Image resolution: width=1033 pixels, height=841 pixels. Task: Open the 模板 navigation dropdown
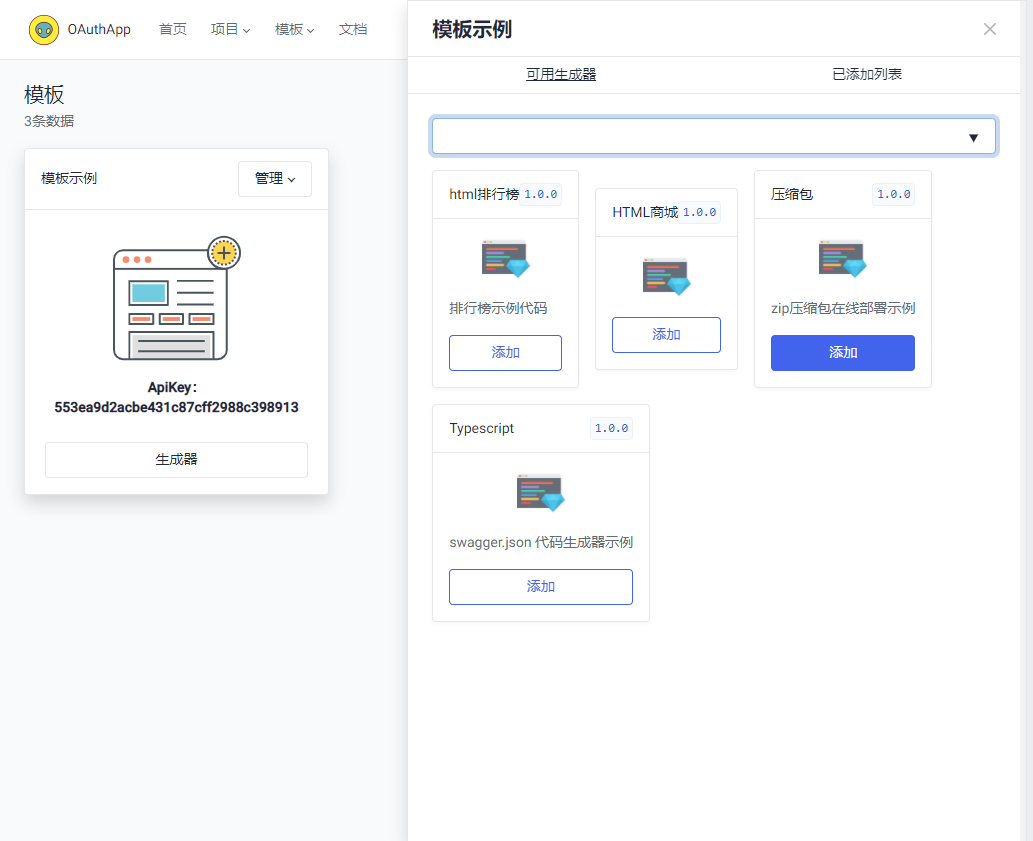click(x=294, y=30)
